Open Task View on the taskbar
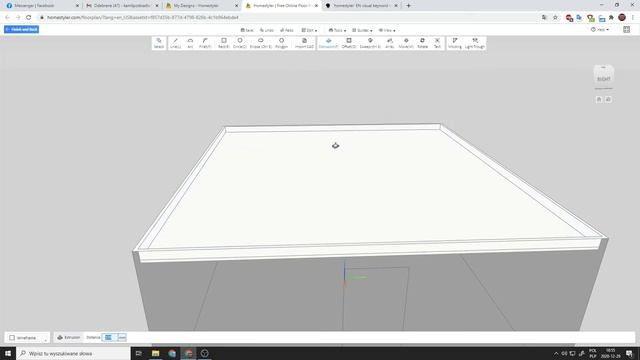Viewport: 640px width, 360px height. pyautogui.click(x=138, y=353)
